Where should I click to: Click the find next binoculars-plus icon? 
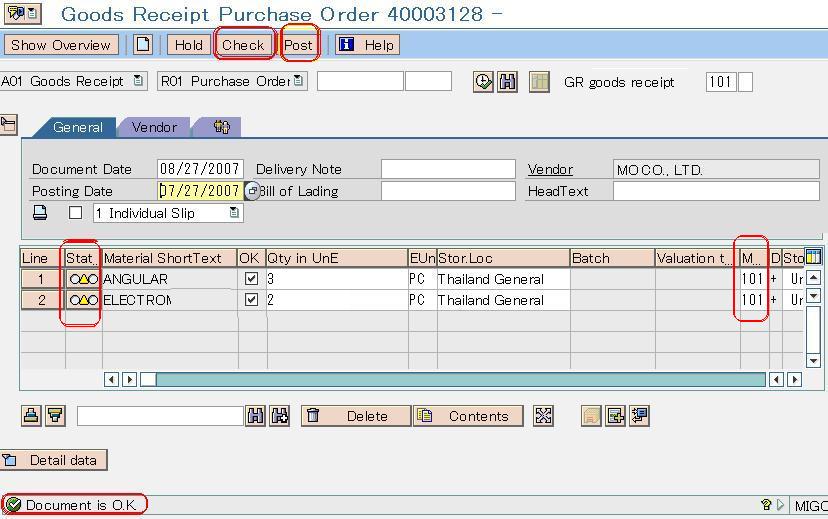280,416
